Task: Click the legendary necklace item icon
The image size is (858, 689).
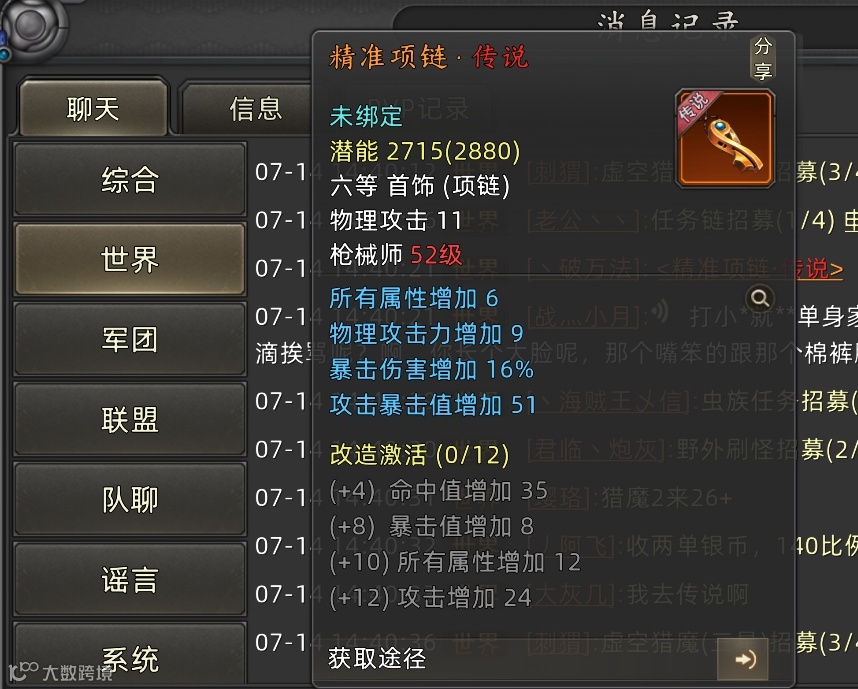Action: point(725,139)
